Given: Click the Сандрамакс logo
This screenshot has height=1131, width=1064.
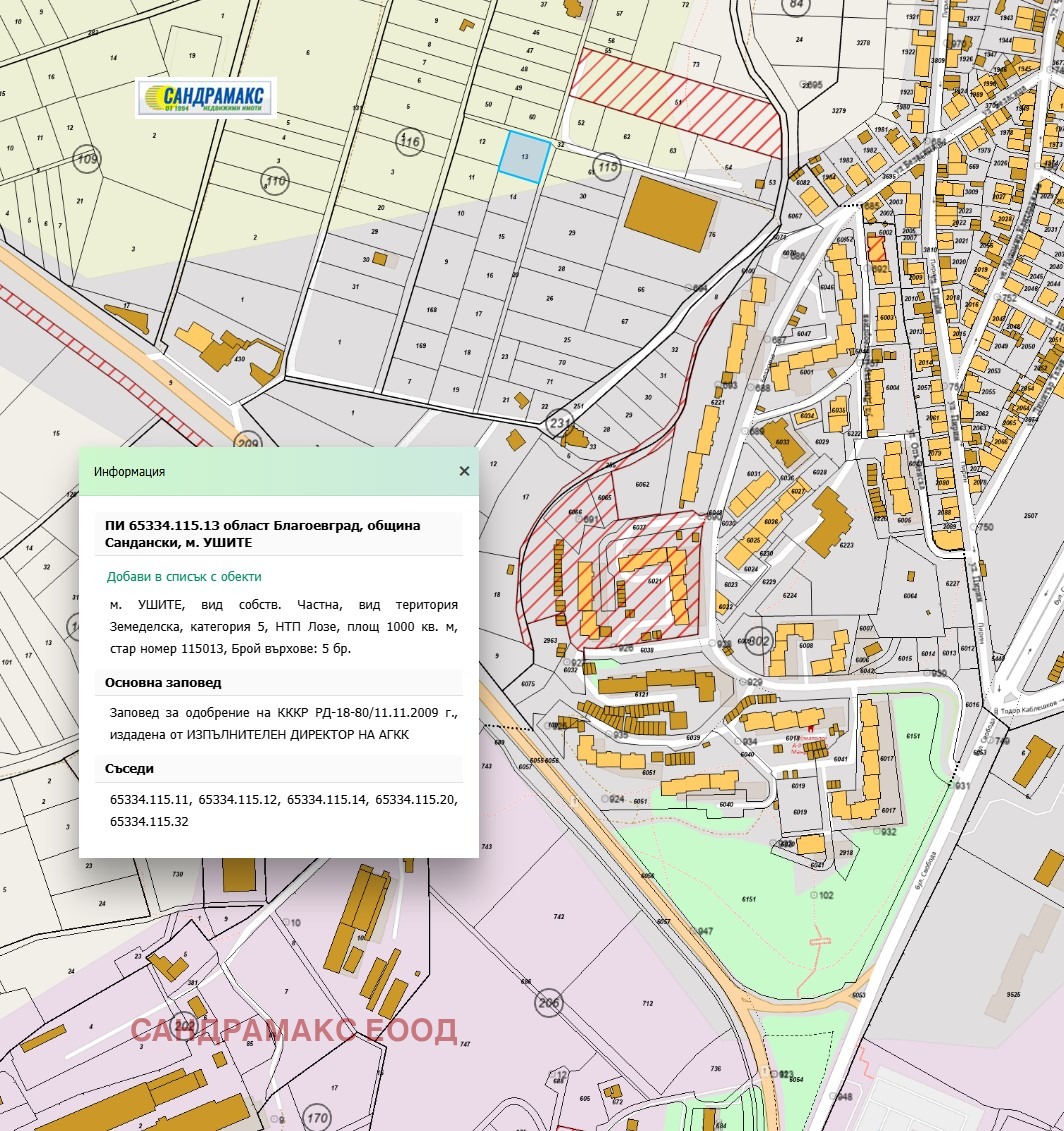Looking at the screenshot, I should [205, 98].
